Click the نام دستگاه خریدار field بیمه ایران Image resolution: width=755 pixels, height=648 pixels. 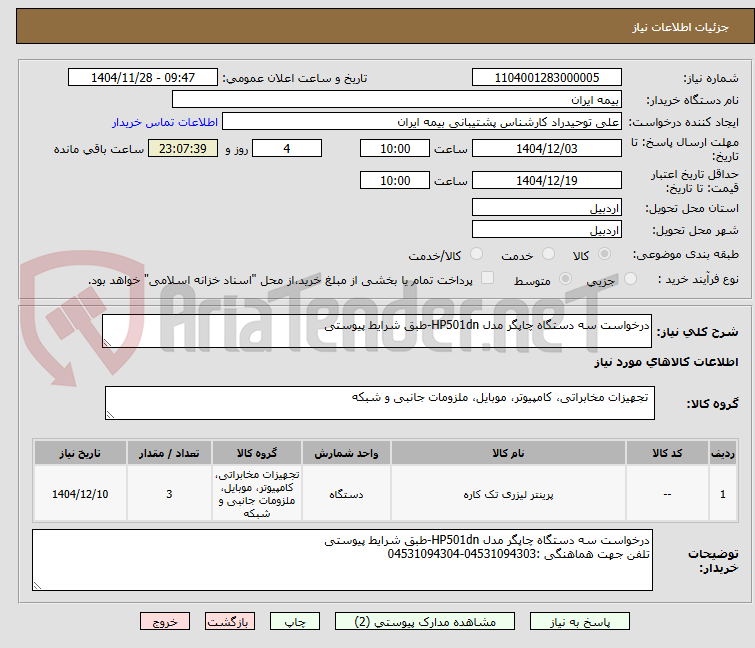point(397,99)
